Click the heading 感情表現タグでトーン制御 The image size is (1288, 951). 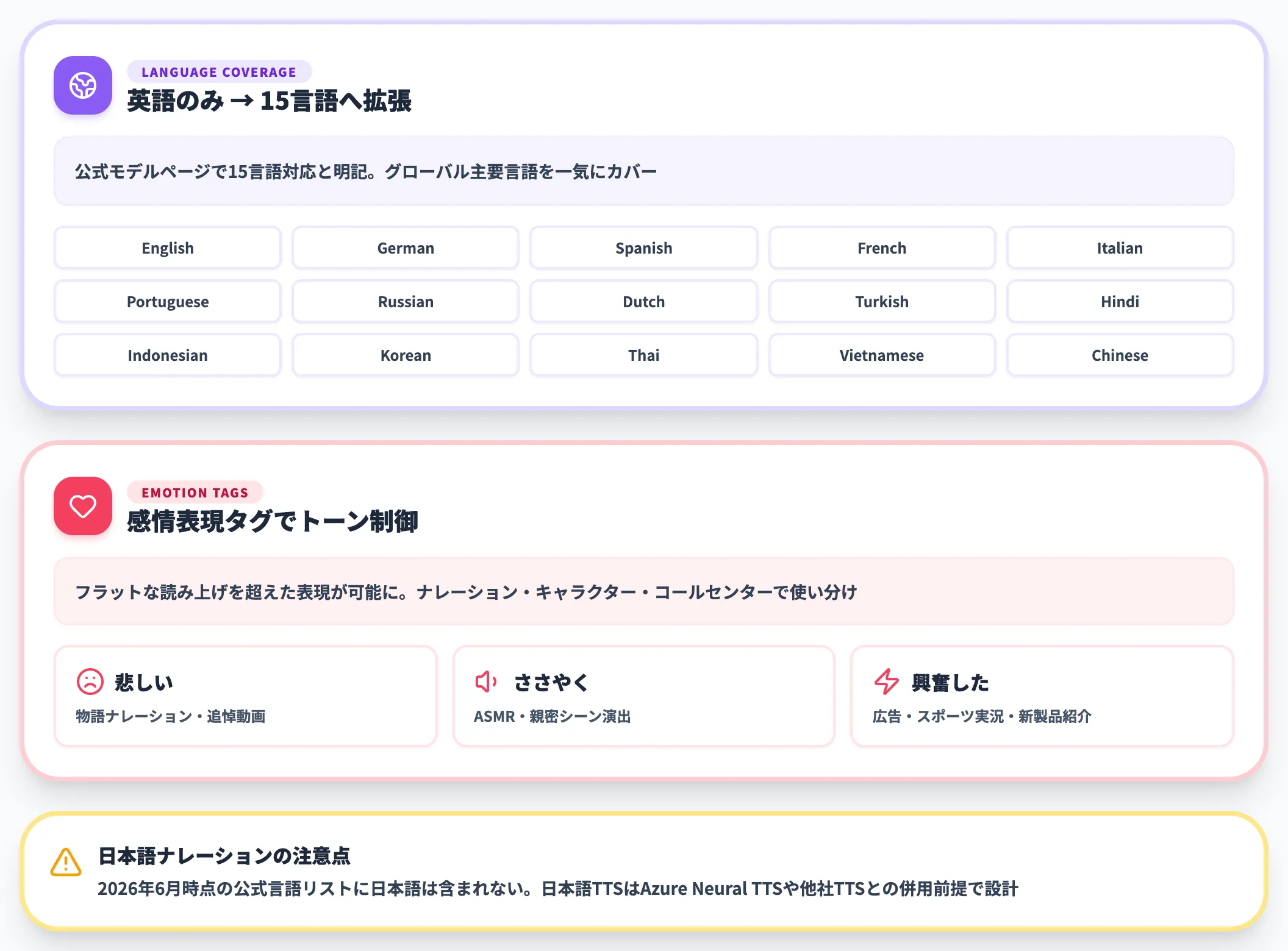coord(273,522)
